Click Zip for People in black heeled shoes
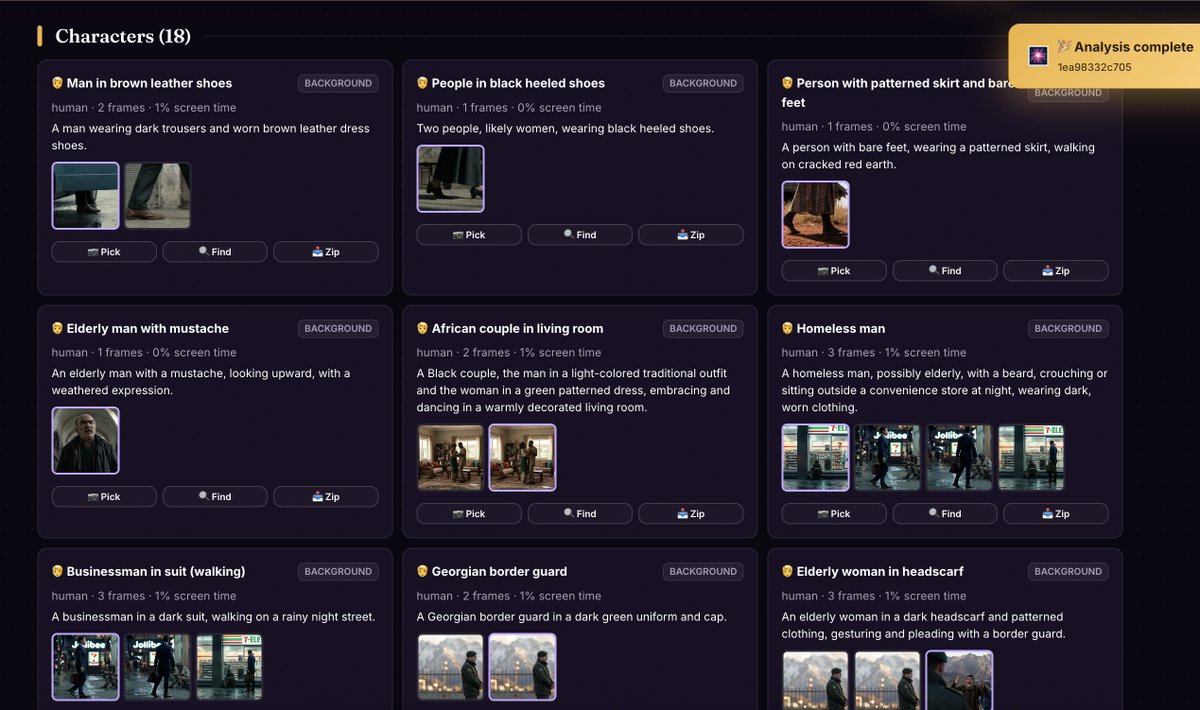The width and height of the screenshot is (1200, 710). [x=691, y=235]
